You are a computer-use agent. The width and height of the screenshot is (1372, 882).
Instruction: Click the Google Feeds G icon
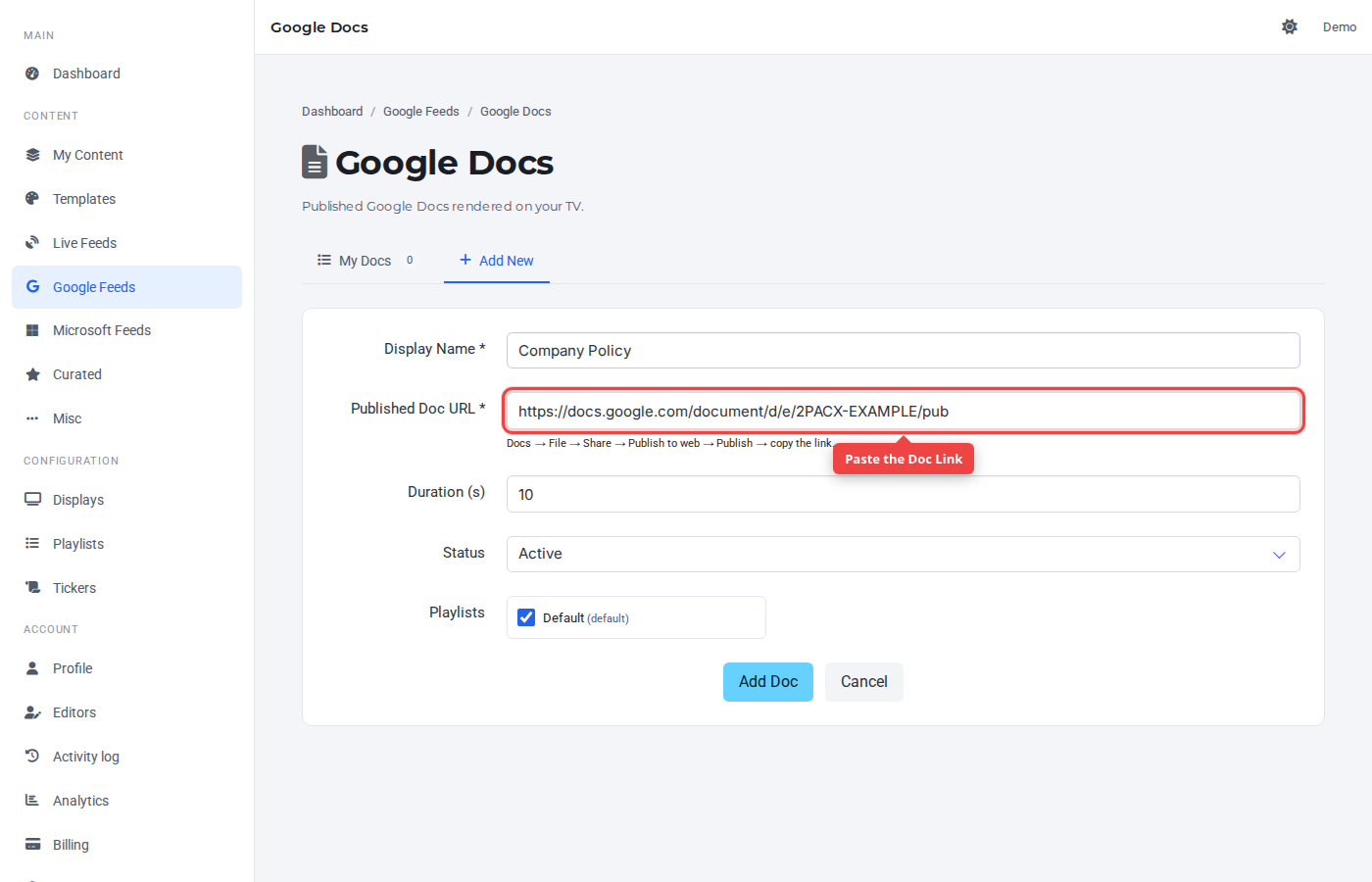coord(32,287)
